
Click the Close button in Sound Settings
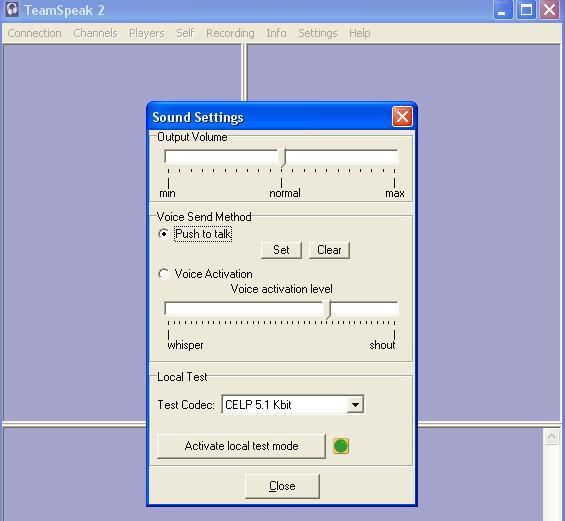[282, 486]
